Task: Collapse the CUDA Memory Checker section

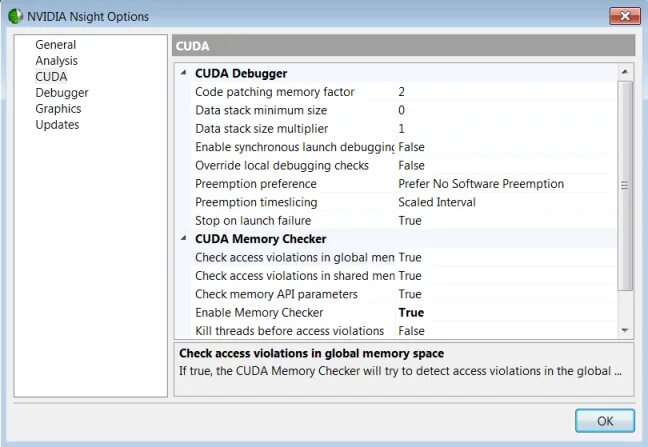Action: (x=183, y=239)
